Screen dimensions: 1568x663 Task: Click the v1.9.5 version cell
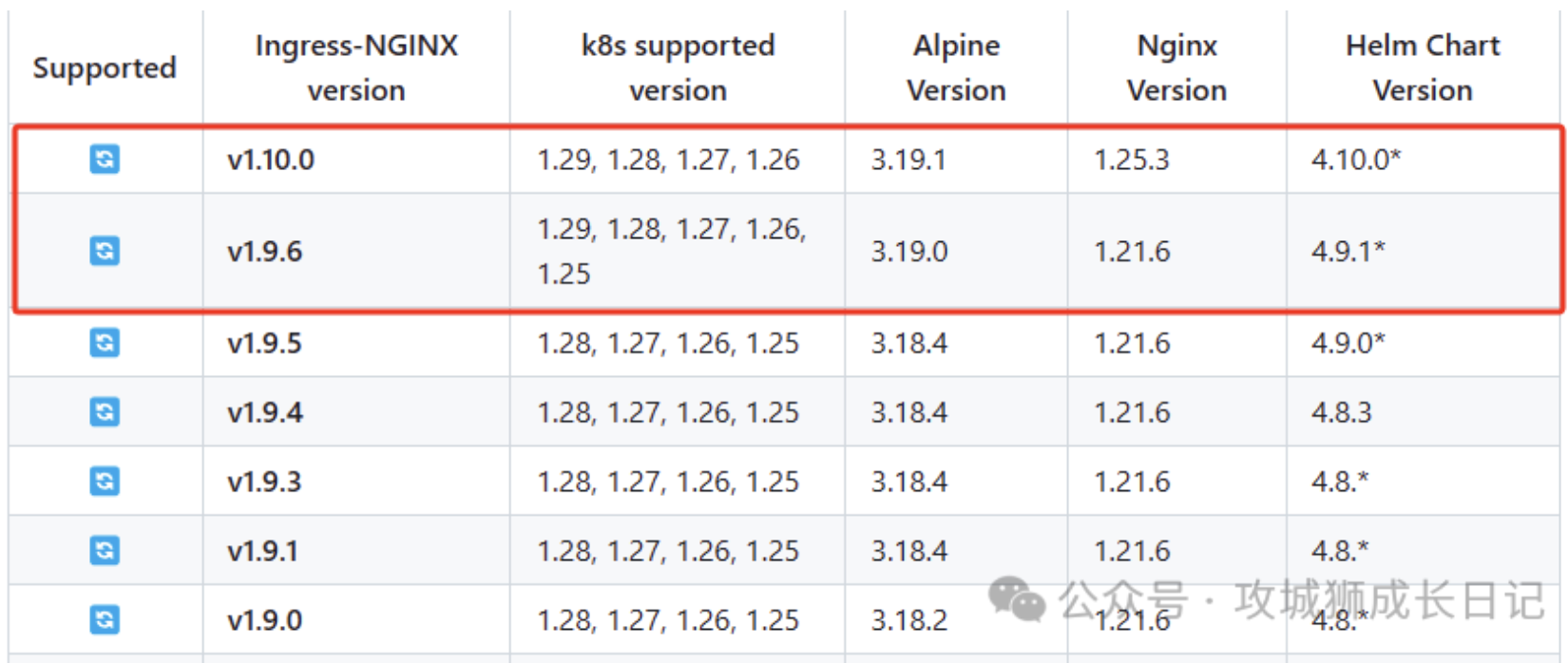tap(265, 343)
